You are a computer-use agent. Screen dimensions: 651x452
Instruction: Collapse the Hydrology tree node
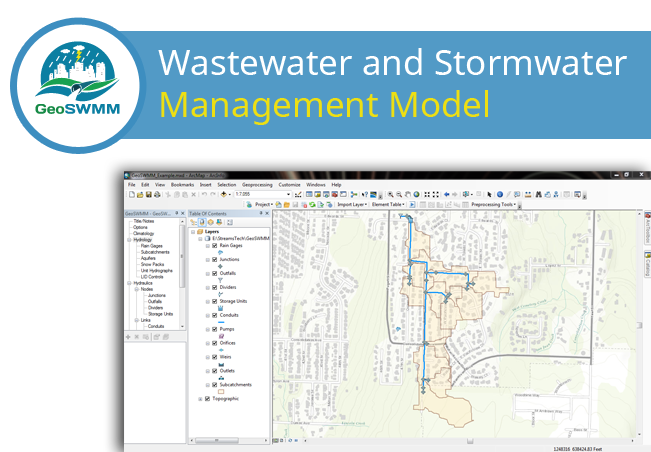coord(129,240)
